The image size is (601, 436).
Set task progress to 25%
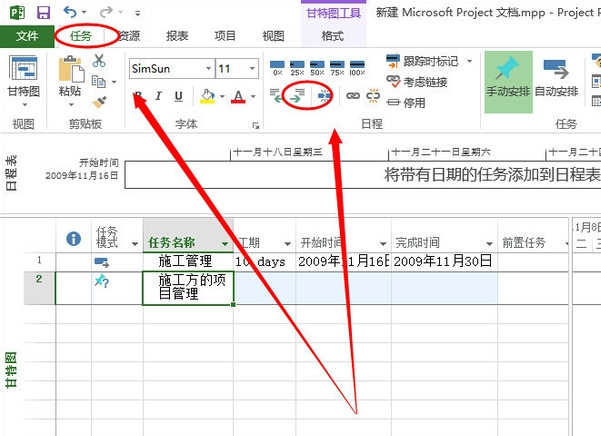point(297,67)
